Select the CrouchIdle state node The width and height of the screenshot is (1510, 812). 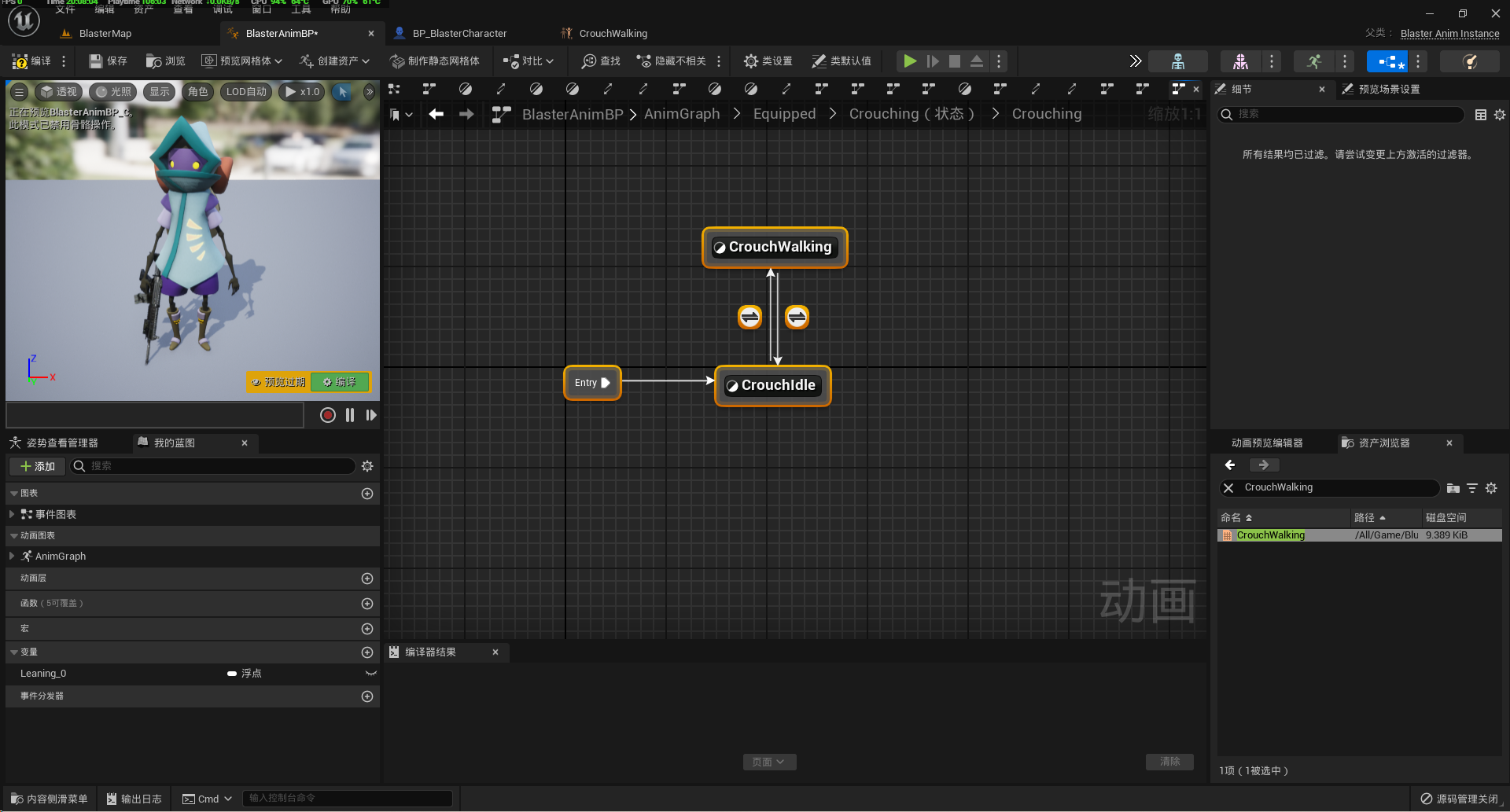(x=772, y=385)
